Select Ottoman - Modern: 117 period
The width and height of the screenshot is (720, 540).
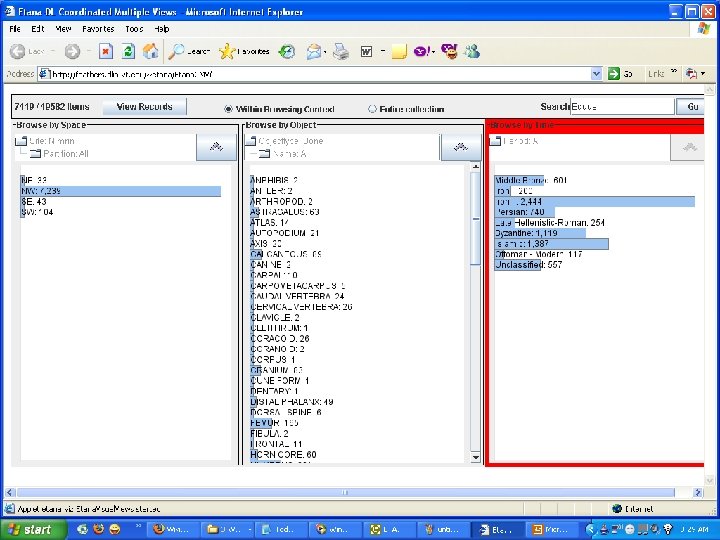(x=539, y=254)
